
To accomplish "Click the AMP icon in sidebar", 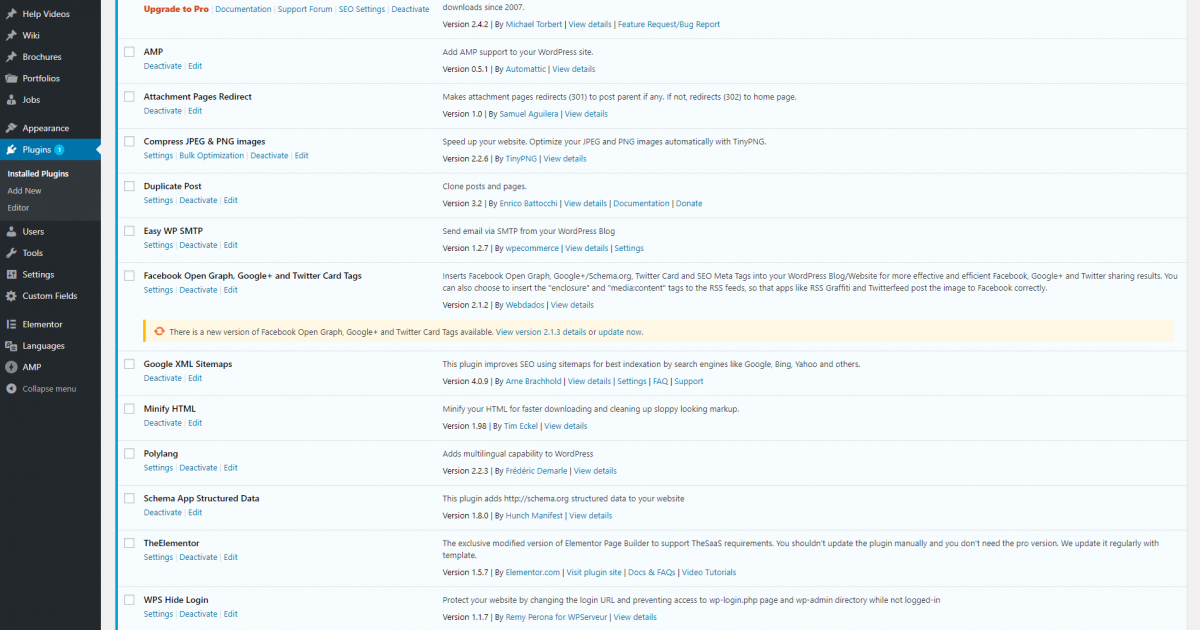I will point(11,367).
